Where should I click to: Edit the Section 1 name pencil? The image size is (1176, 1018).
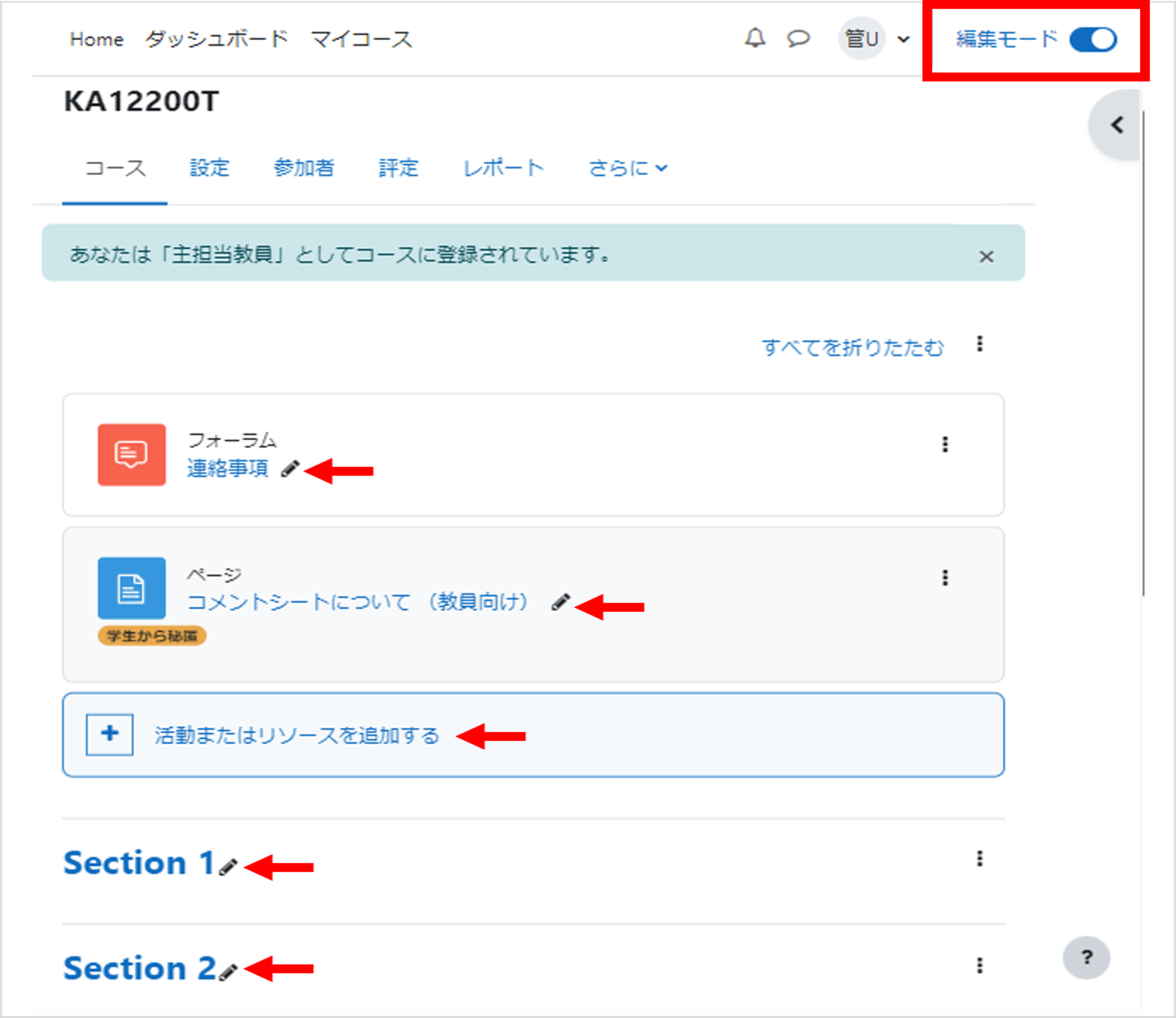pyautogui.click(x=228, y=867)
